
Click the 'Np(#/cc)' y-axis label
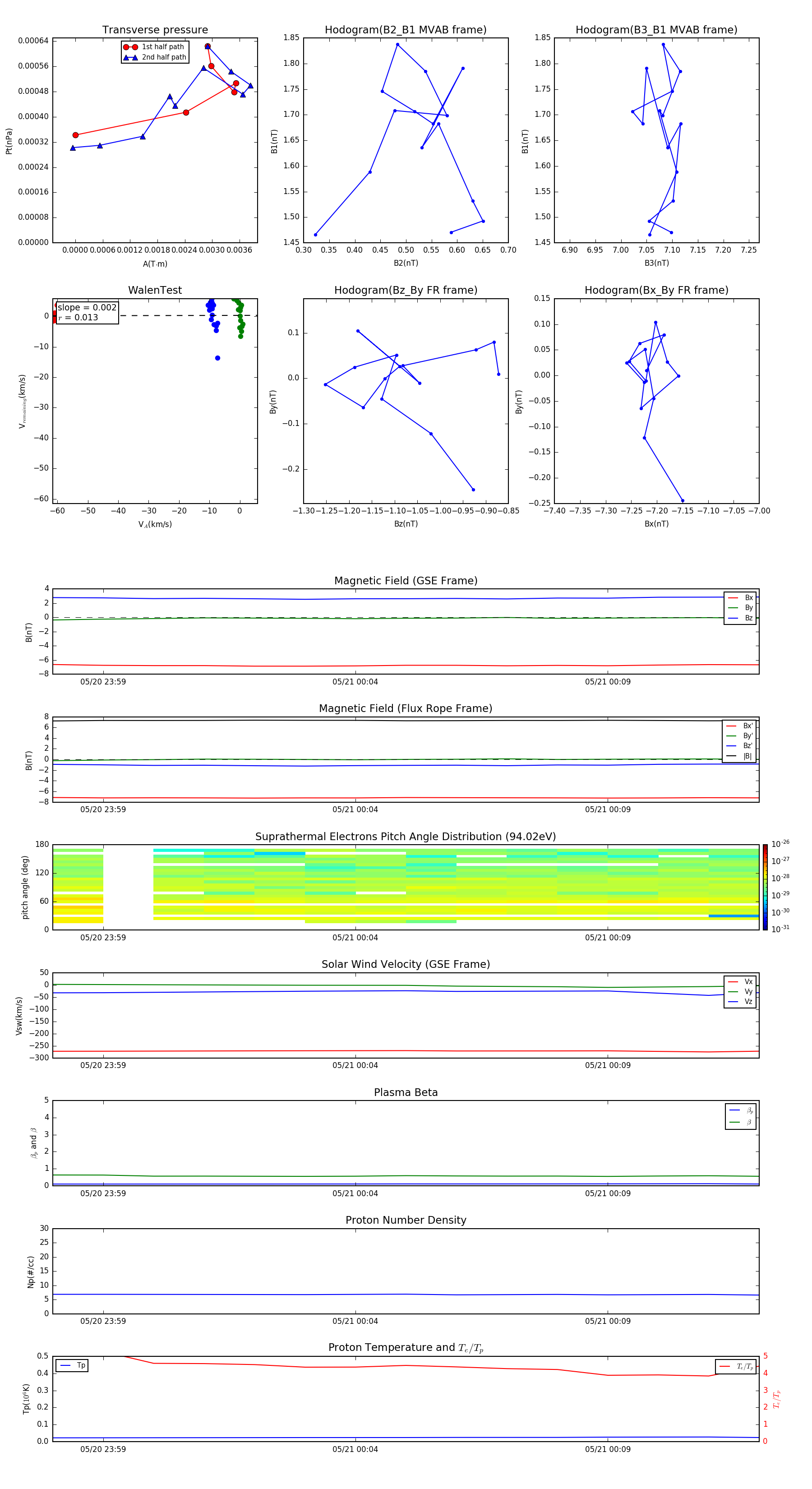[31, 1272]
